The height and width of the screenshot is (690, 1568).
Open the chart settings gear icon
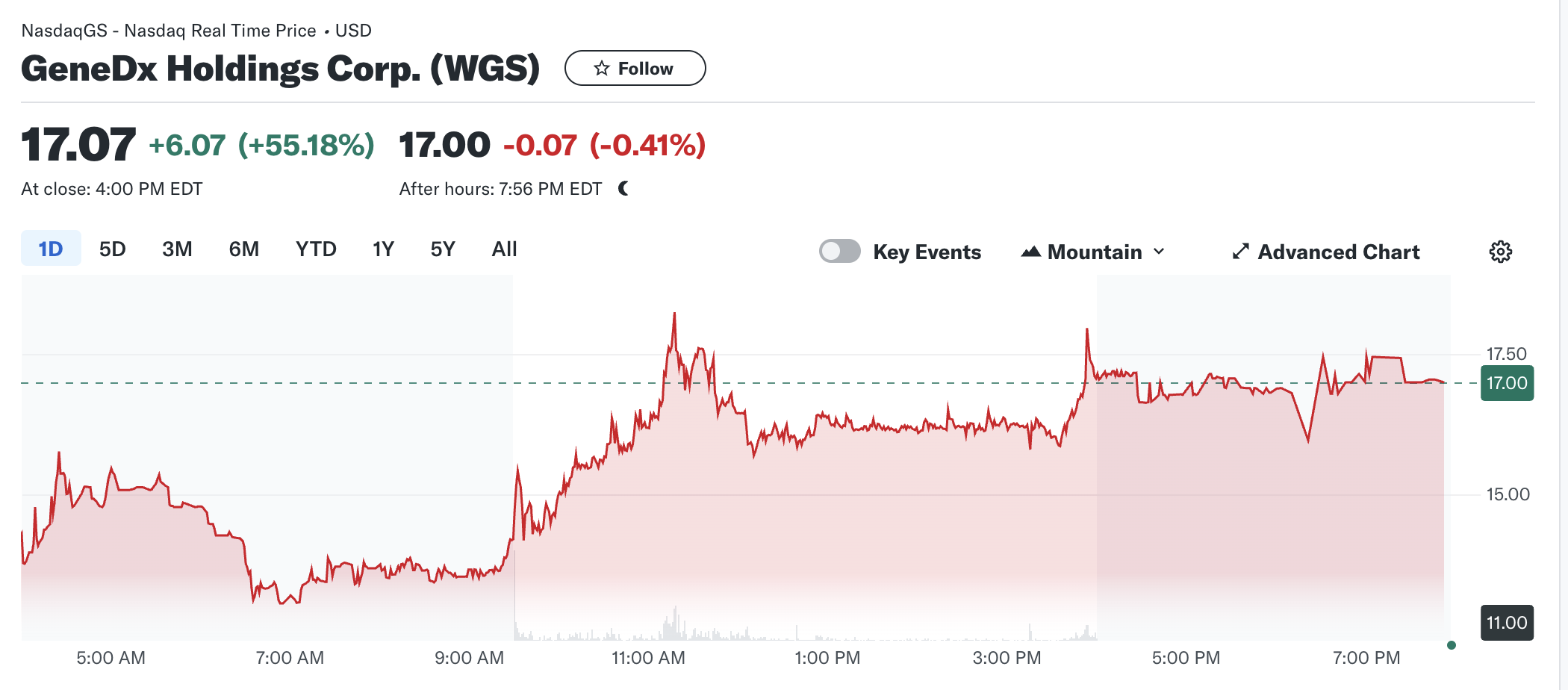pos(1500,252)
